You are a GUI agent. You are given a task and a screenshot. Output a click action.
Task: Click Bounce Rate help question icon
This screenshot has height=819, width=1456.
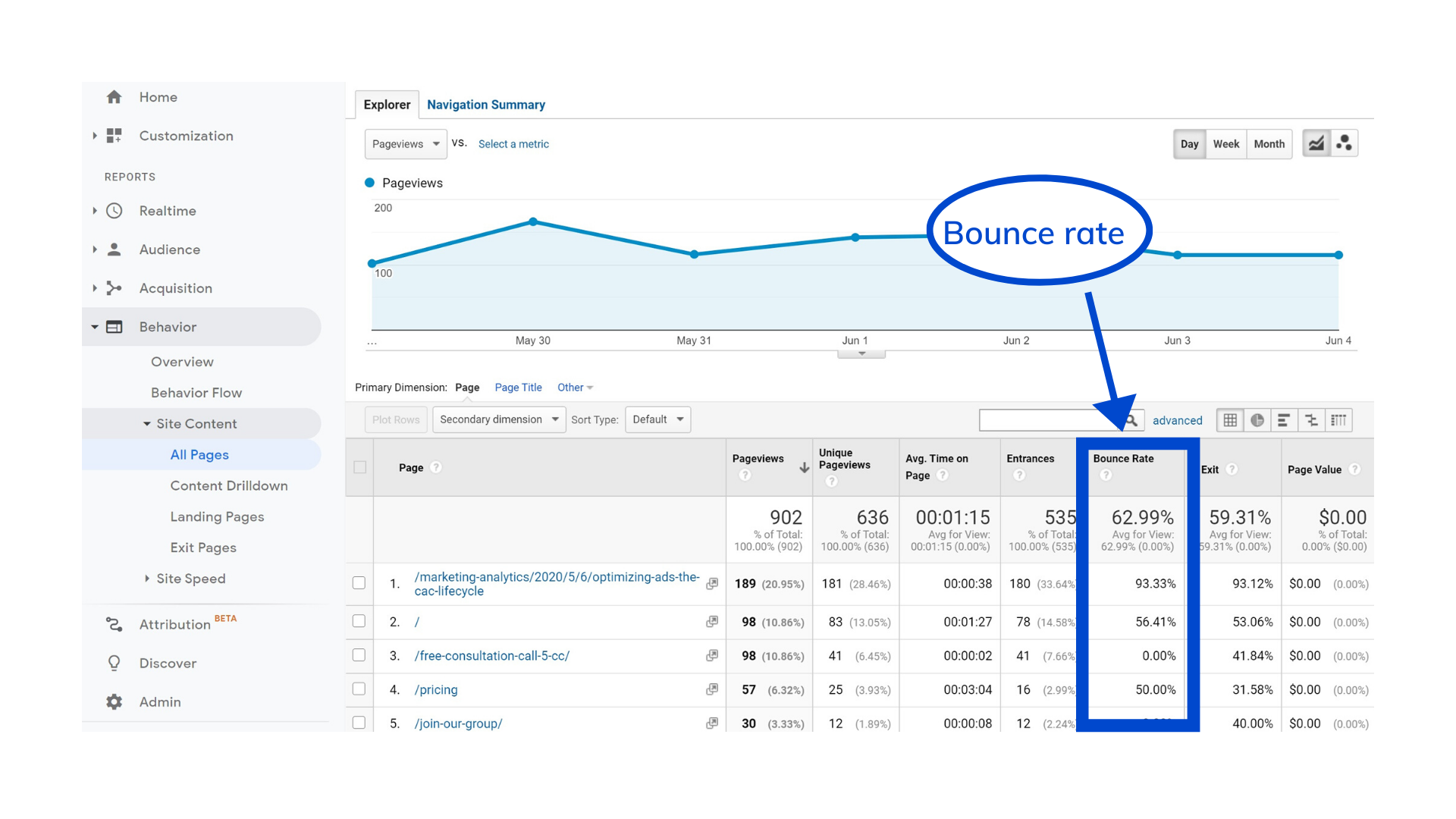tap(1106, 475)
